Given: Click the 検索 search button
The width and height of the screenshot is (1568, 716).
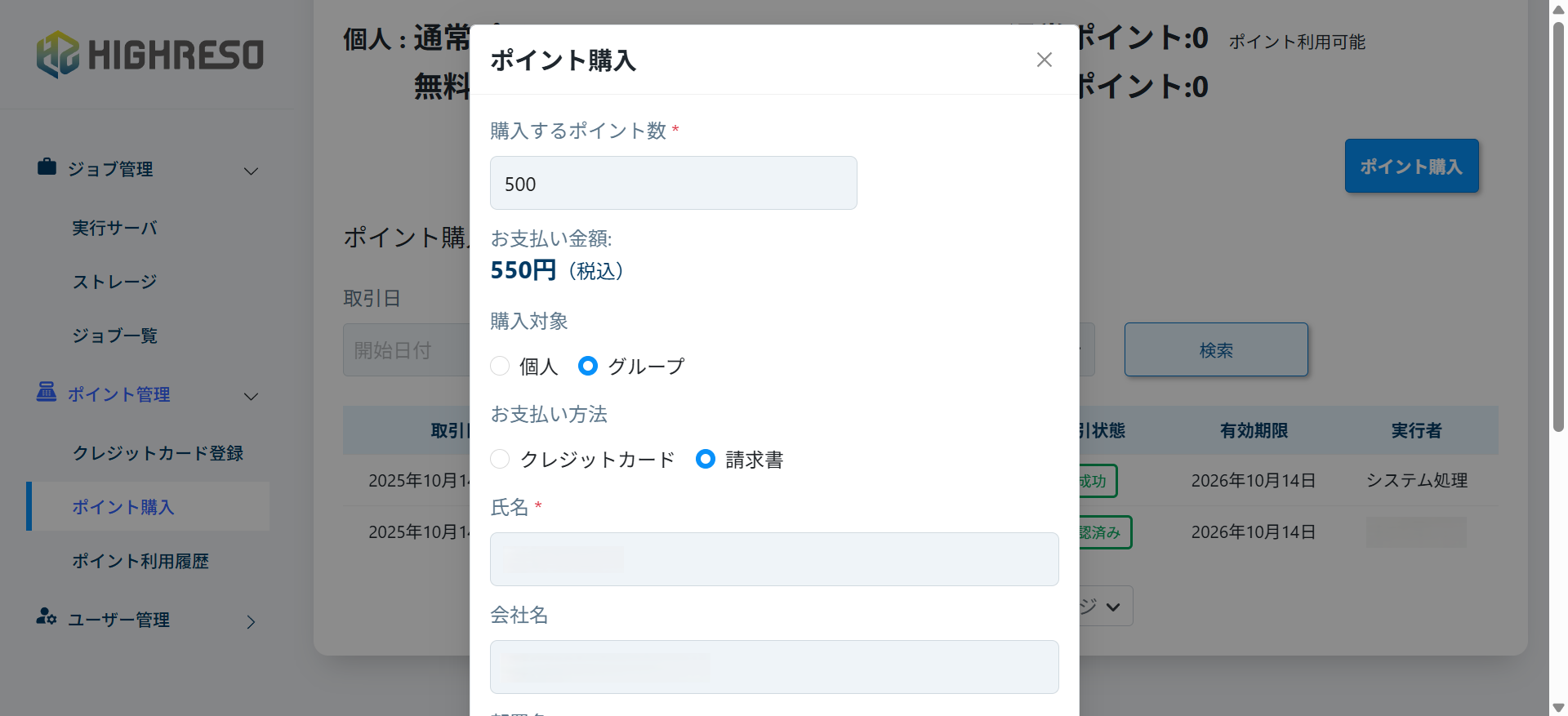Looking at the screenshot, I should click(1215, 349).
